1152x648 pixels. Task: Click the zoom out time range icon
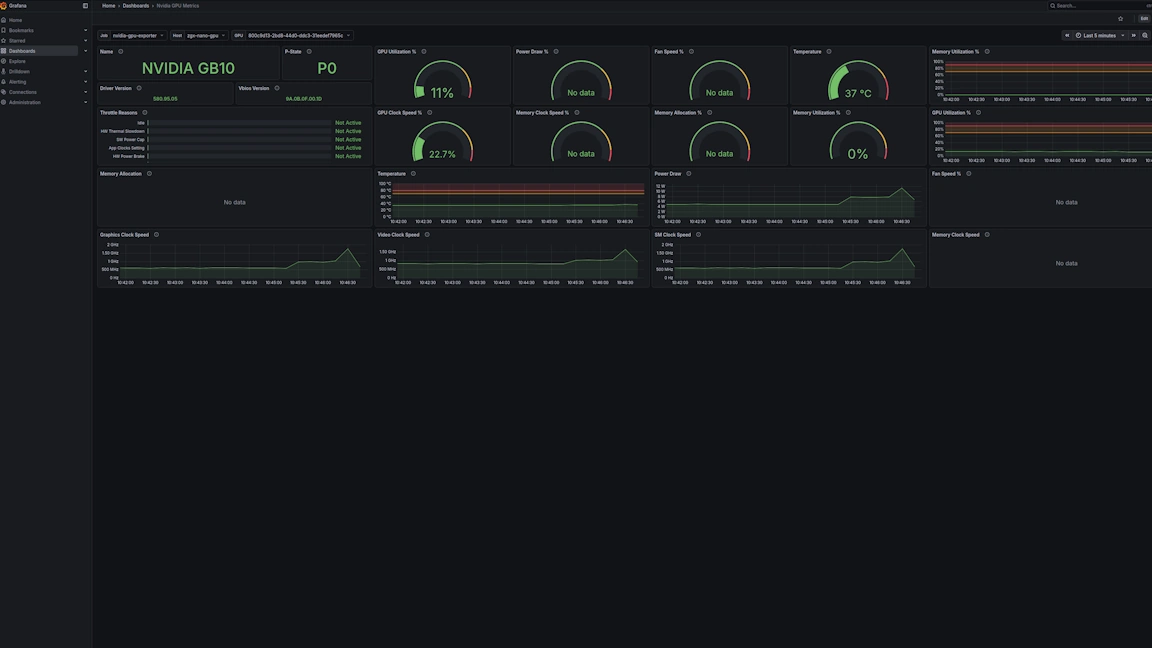(x=1145, y=35)
